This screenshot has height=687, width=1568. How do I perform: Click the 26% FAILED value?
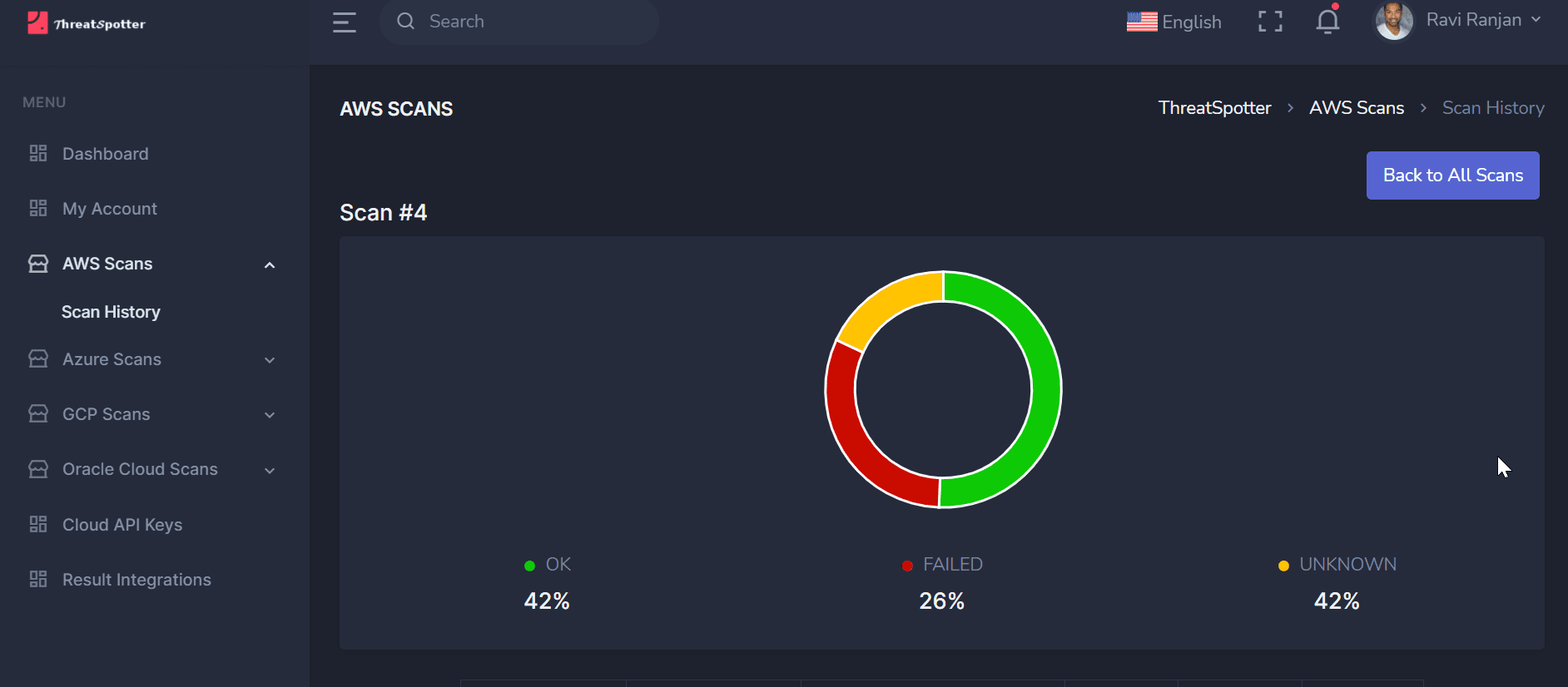pyautogui.click(x=942, y=601)
